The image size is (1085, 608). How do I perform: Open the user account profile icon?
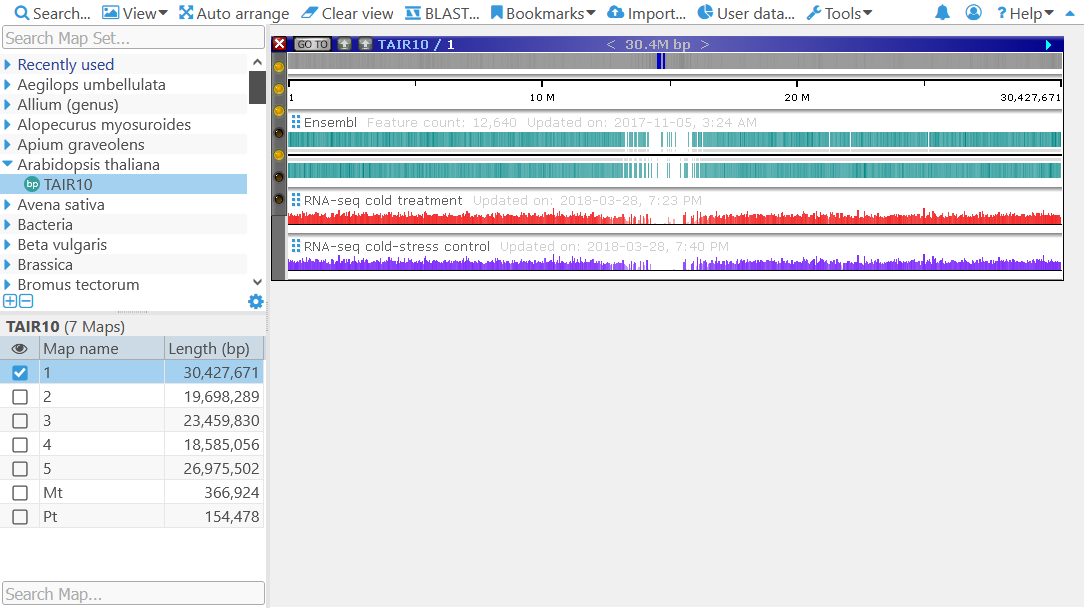pyautogui.click(x=973, y=13)
